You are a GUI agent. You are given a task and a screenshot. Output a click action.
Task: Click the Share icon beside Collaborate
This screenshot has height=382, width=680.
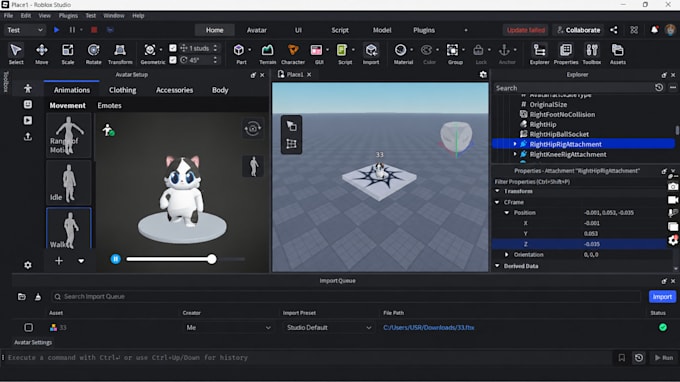(x=614, y=30)
